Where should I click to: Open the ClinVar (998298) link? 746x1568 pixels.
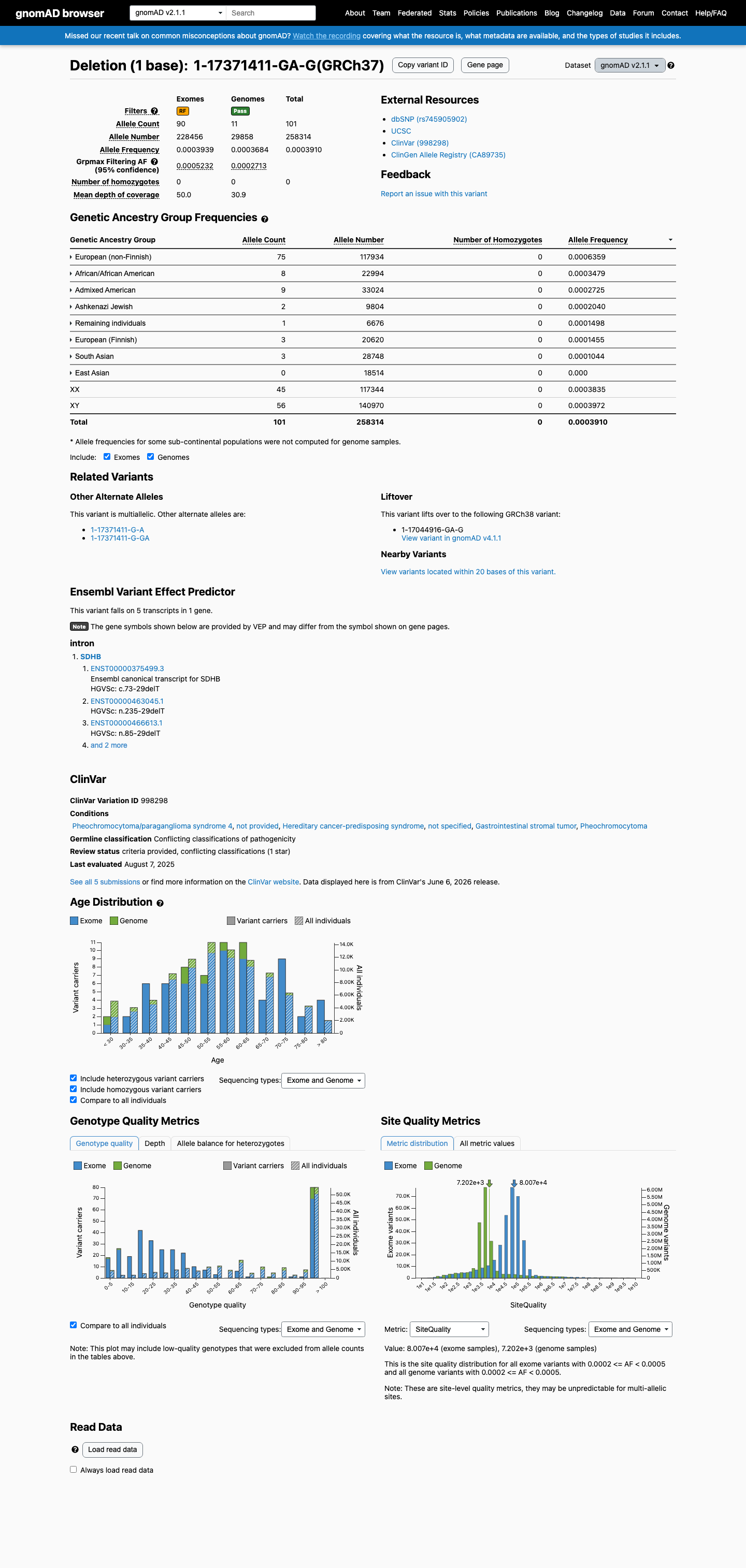pyautogui.click(x=420, y=143)
